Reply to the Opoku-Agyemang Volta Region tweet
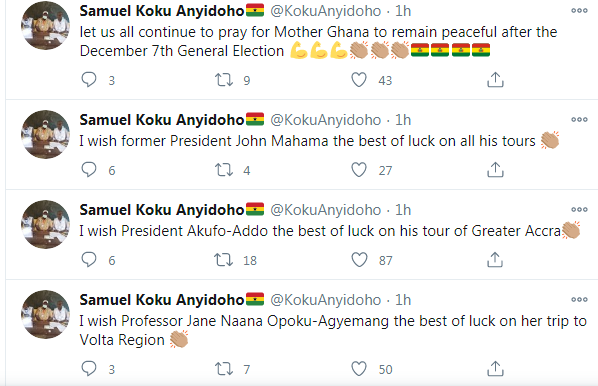Viewport: 598px width, 386px height. 89,369
